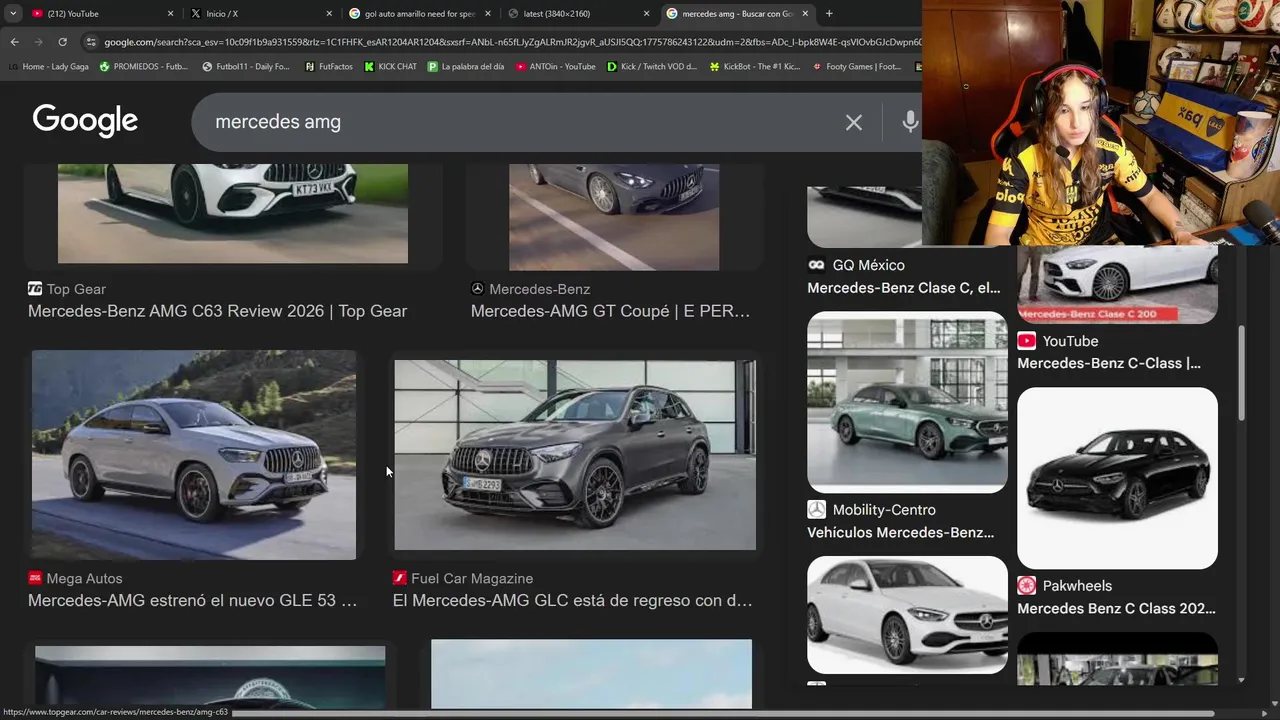Open 'Vehículos Mercedes-Benz...' link
The height and width of the screenshot is (720, 1280).
click(x=901, y=533)
